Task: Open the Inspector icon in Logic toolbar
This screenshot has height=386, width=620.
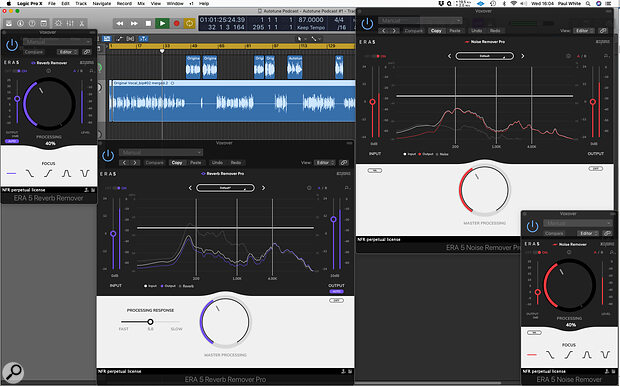Action: click(20, 23)
